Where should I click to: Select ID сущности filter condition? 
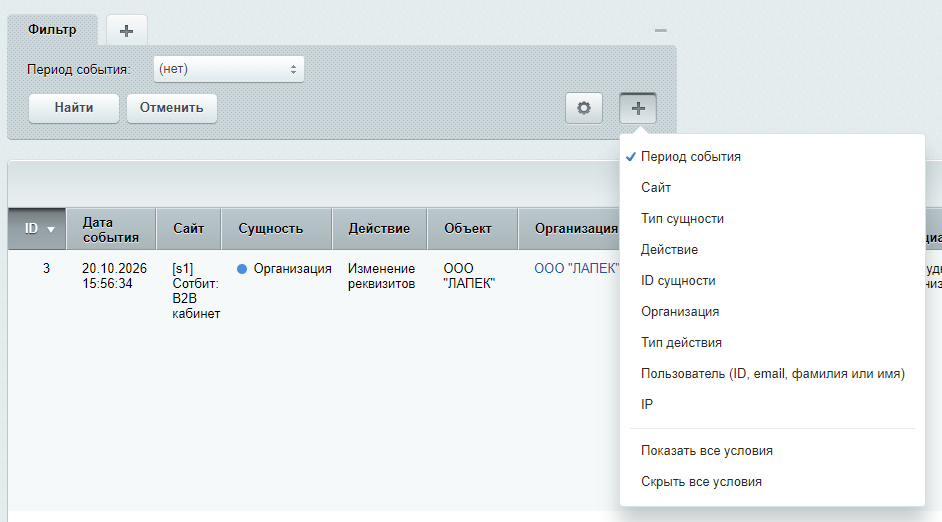click(772, 281)
